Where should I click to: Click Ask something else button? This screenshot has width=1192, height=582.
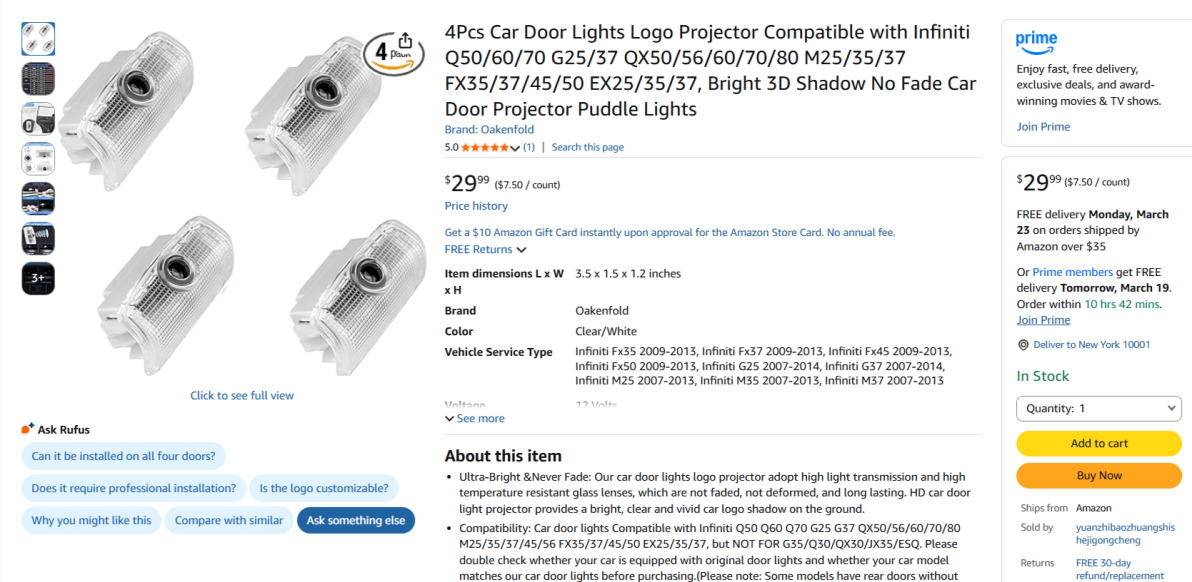(x=356, y=520)
